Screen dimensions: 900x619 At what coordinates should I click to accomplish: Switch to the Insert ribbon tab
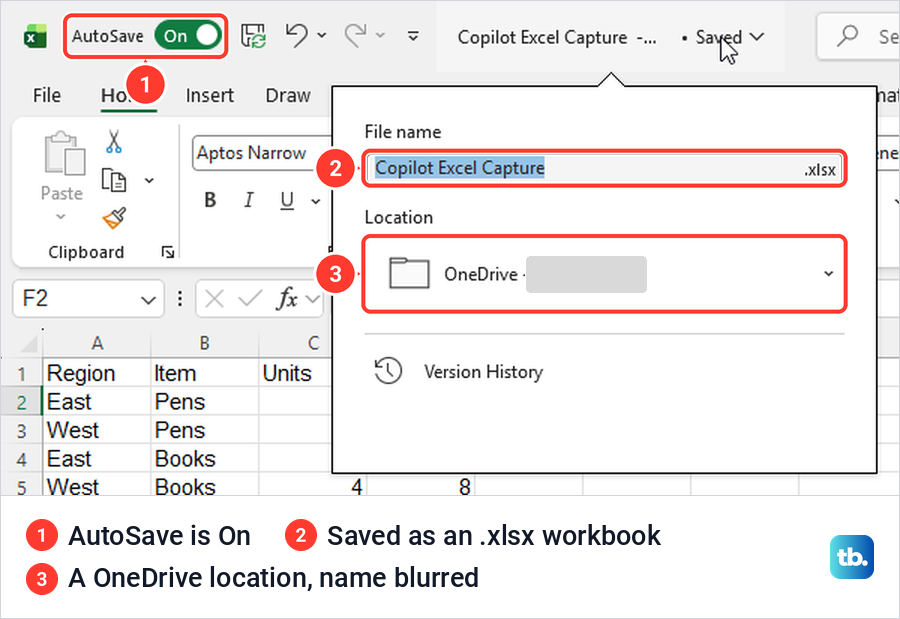tap(210, 95)
